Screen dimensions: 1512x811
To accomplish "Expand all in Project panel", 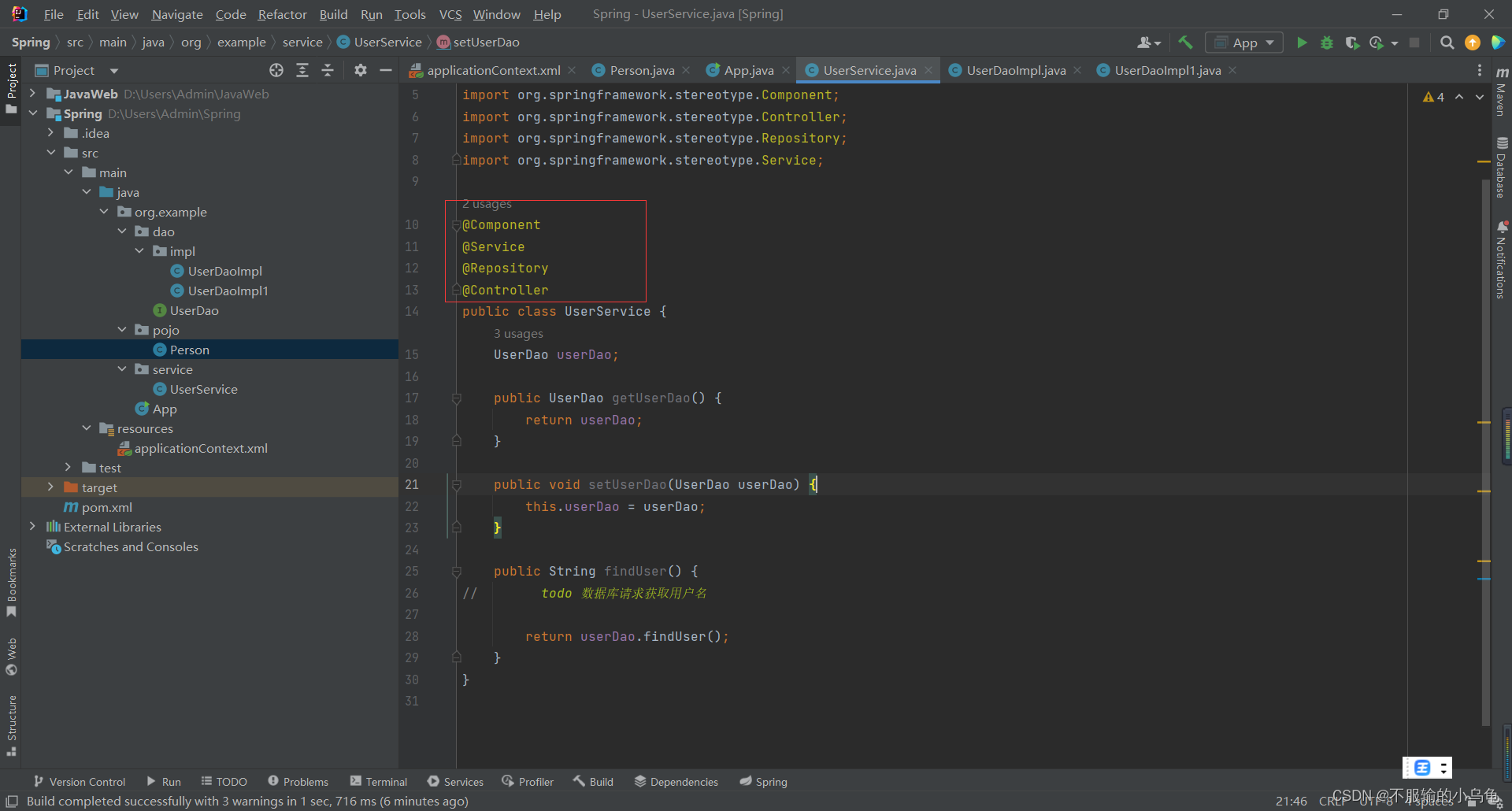I will (302, 71).
